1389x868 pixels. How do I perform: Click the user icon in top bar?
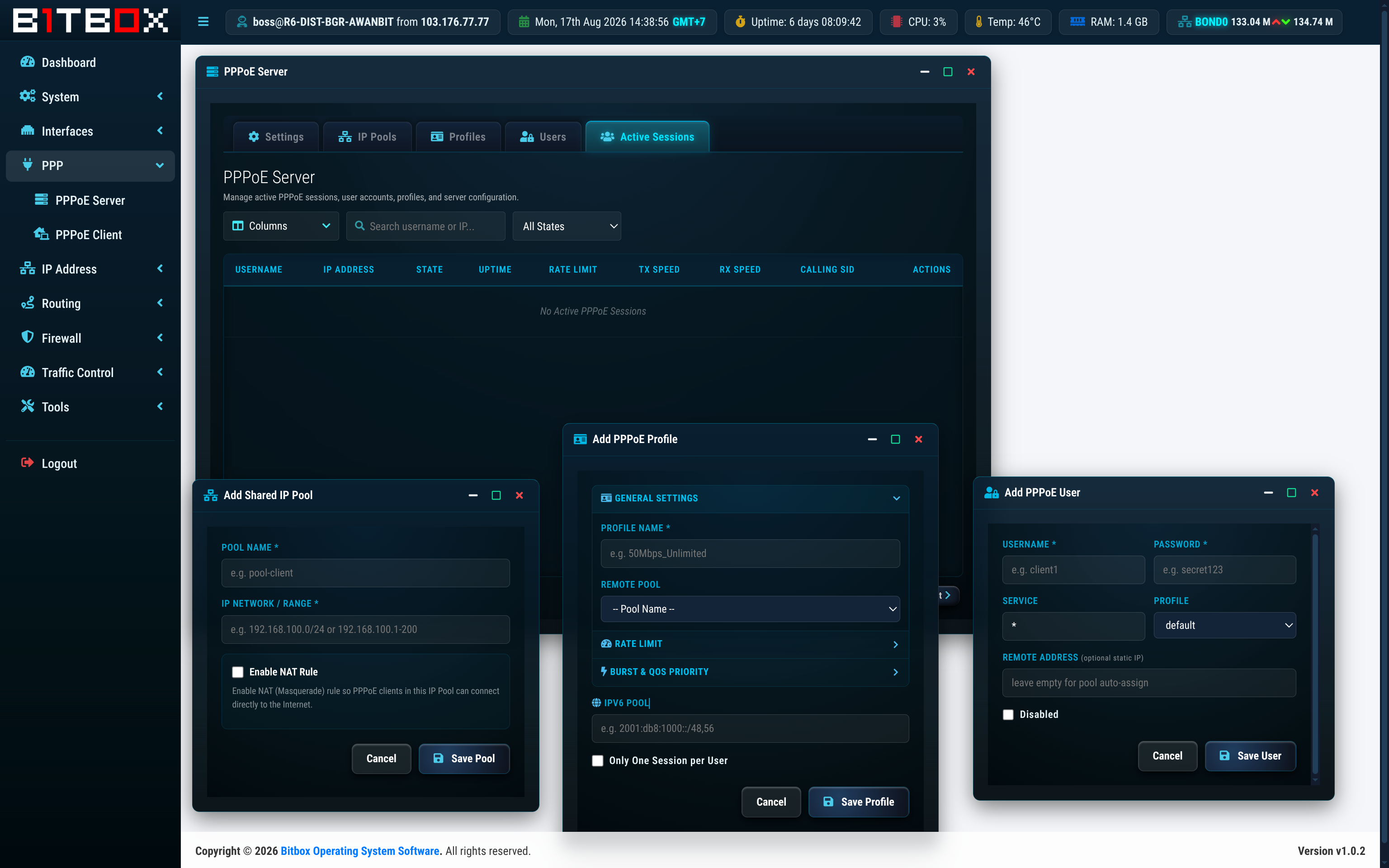tap(241, 22)
